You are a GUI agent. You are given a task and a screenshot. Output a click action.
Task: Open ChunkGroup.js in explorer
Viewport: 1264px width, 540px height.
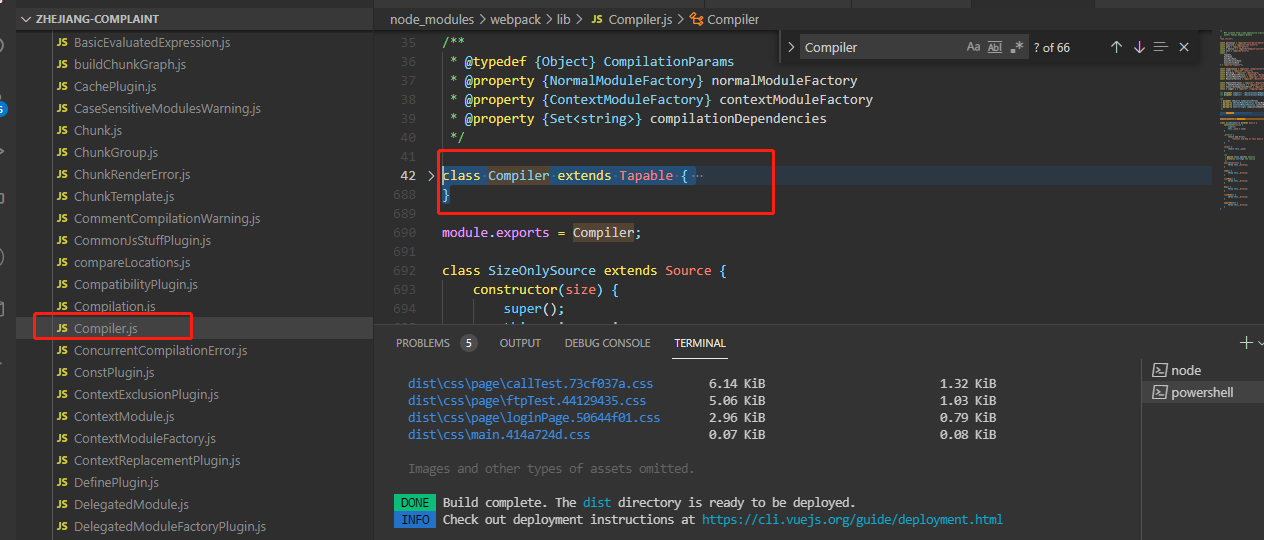(116, 153)
